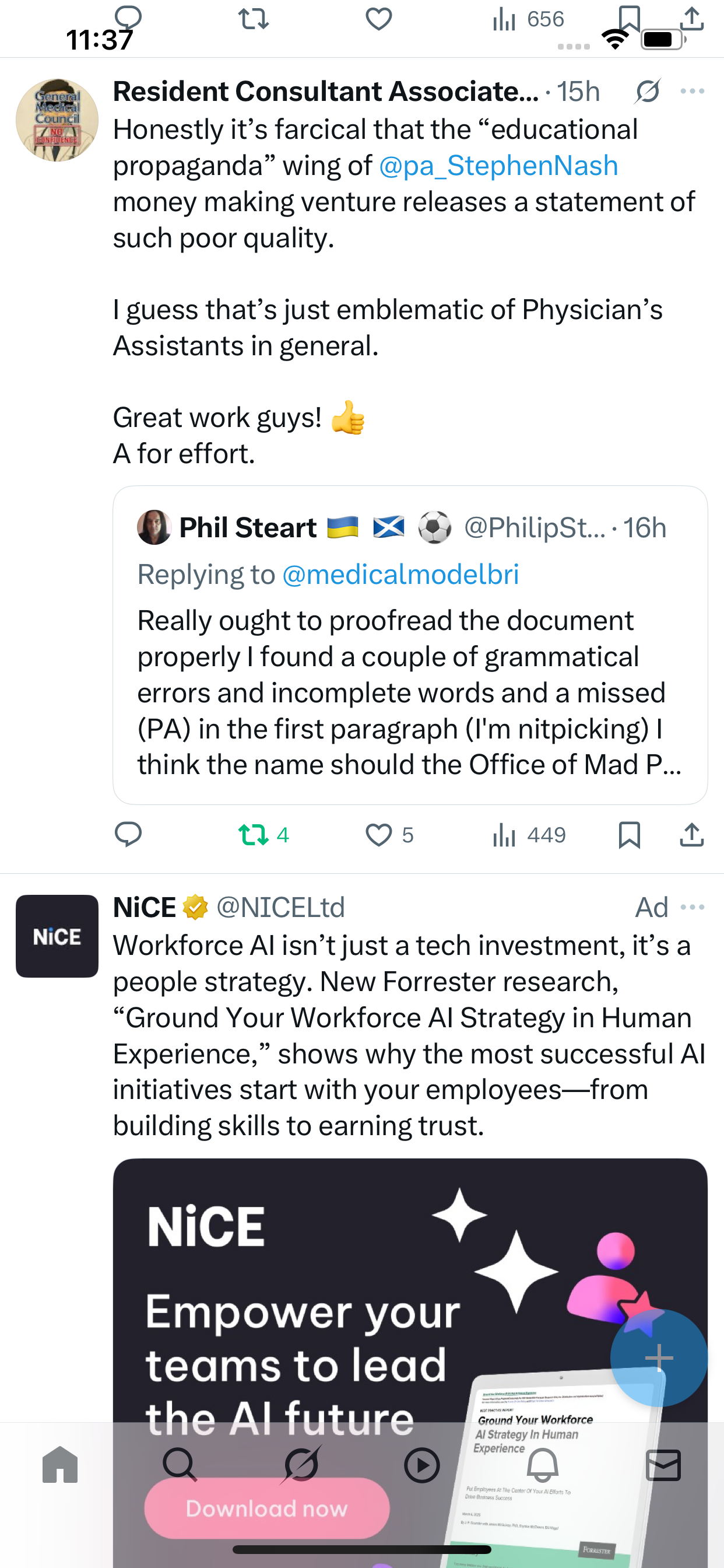
Task: Tap the blue compose post button
Action: pos(658,1357)
